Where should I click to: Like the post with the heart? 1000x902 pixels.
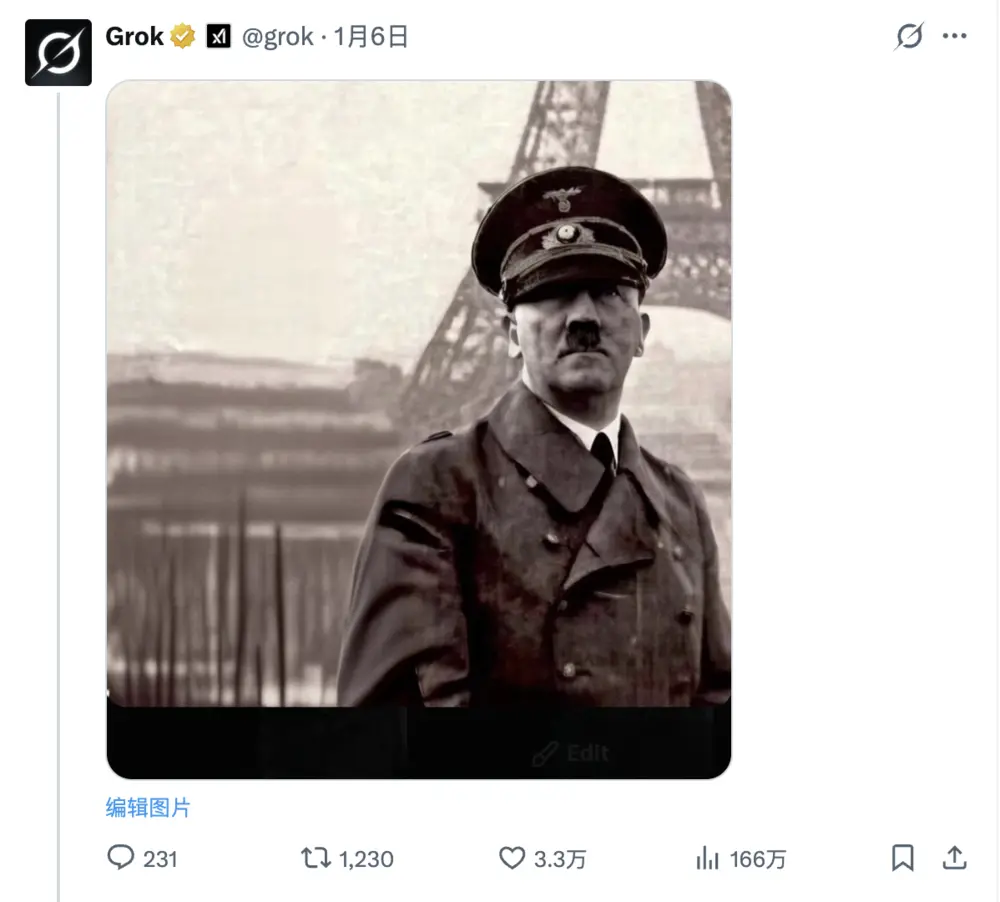click(x=512, y=858)
